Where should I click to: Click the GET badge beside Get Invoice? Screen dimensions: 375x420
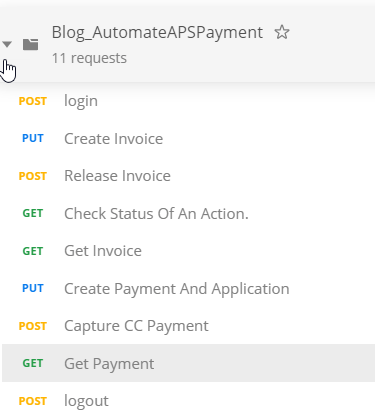pos(33,251)
